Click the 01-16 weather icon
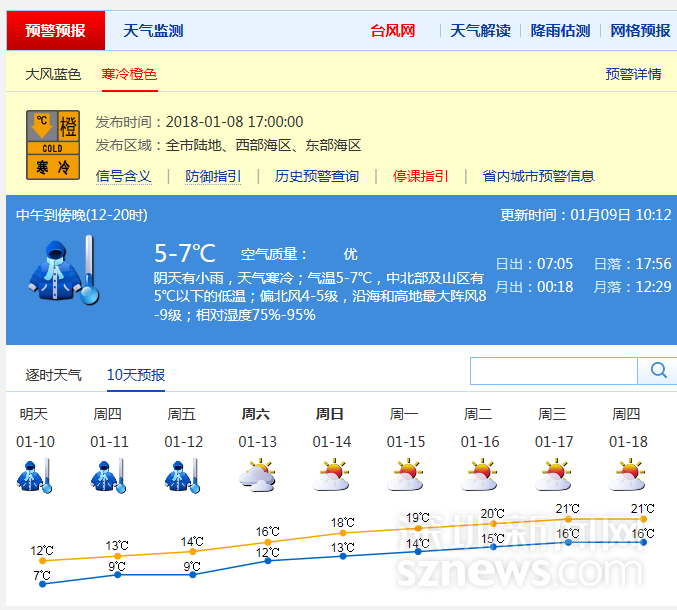 point(479,475)
